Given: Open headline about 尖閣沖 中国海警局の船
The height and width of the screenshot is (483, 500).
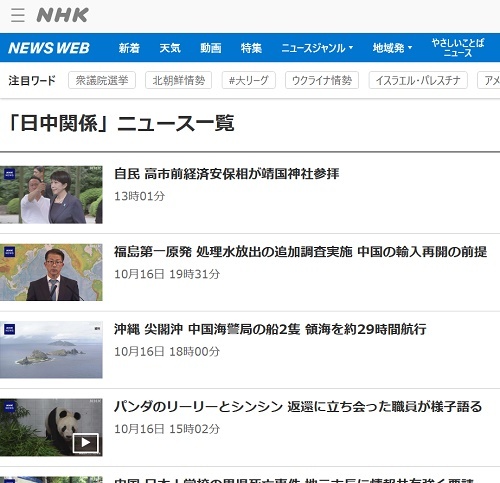Looking at the screenshot, I should click(x=270, y=329).
